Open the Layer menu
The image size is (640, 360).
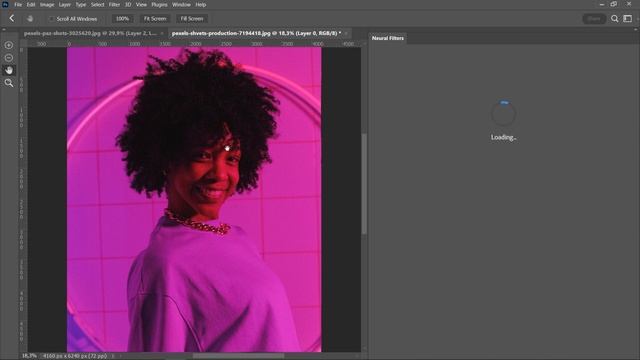[64, 4]
